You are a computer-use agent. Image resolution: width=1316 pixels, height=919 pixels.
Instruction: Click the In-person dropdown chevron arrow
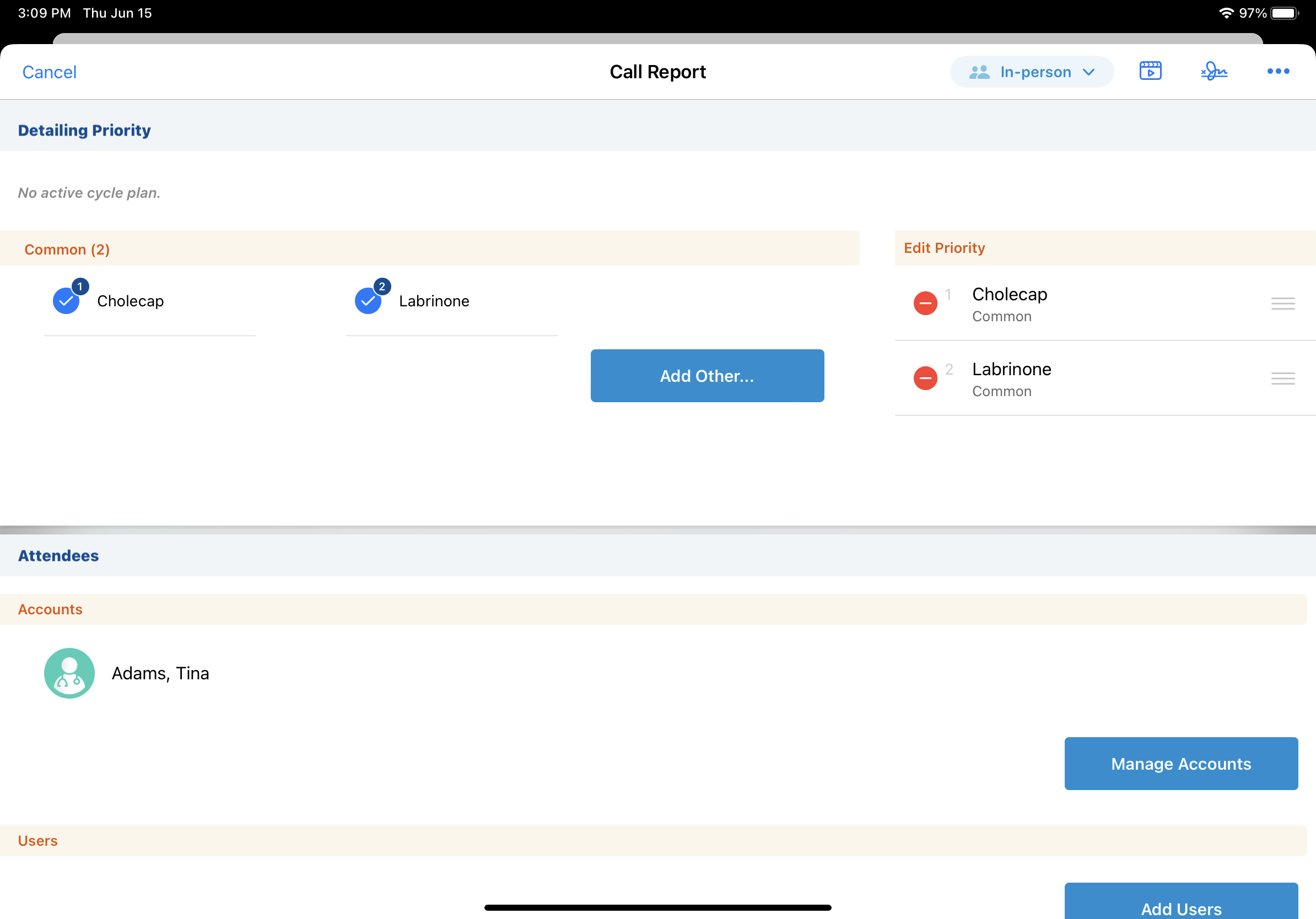1088,72
